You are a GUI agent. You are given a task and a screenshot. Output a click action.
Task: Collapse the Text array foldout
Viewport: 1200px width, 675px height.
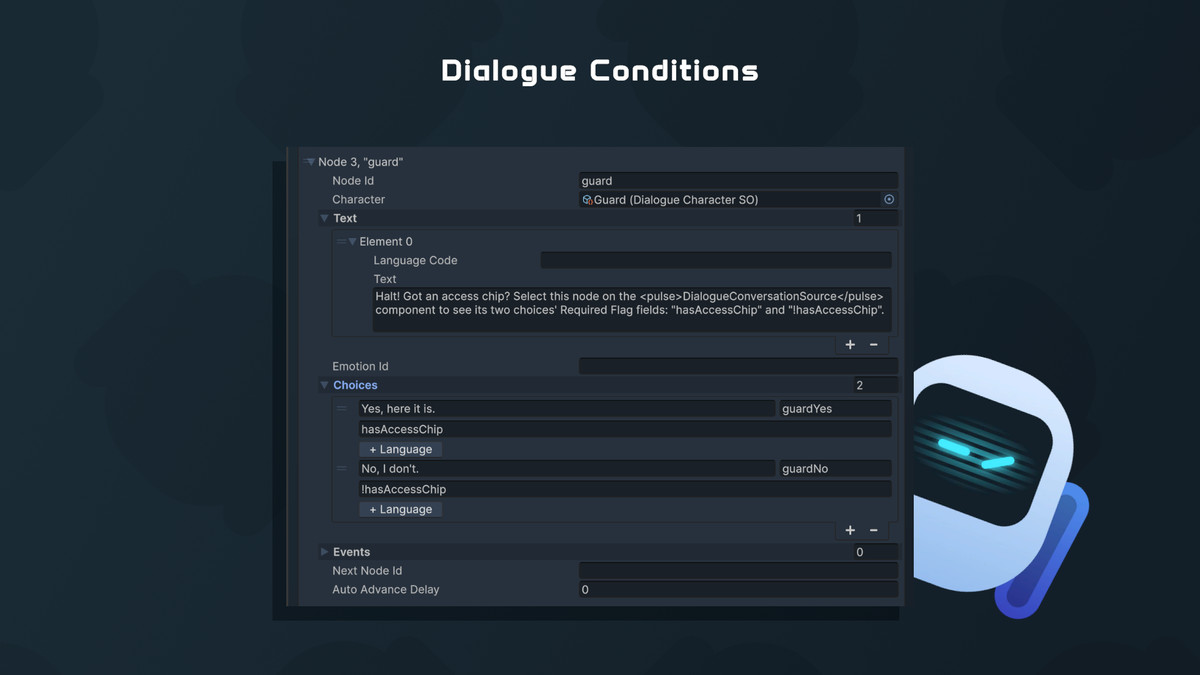(324, 218)
